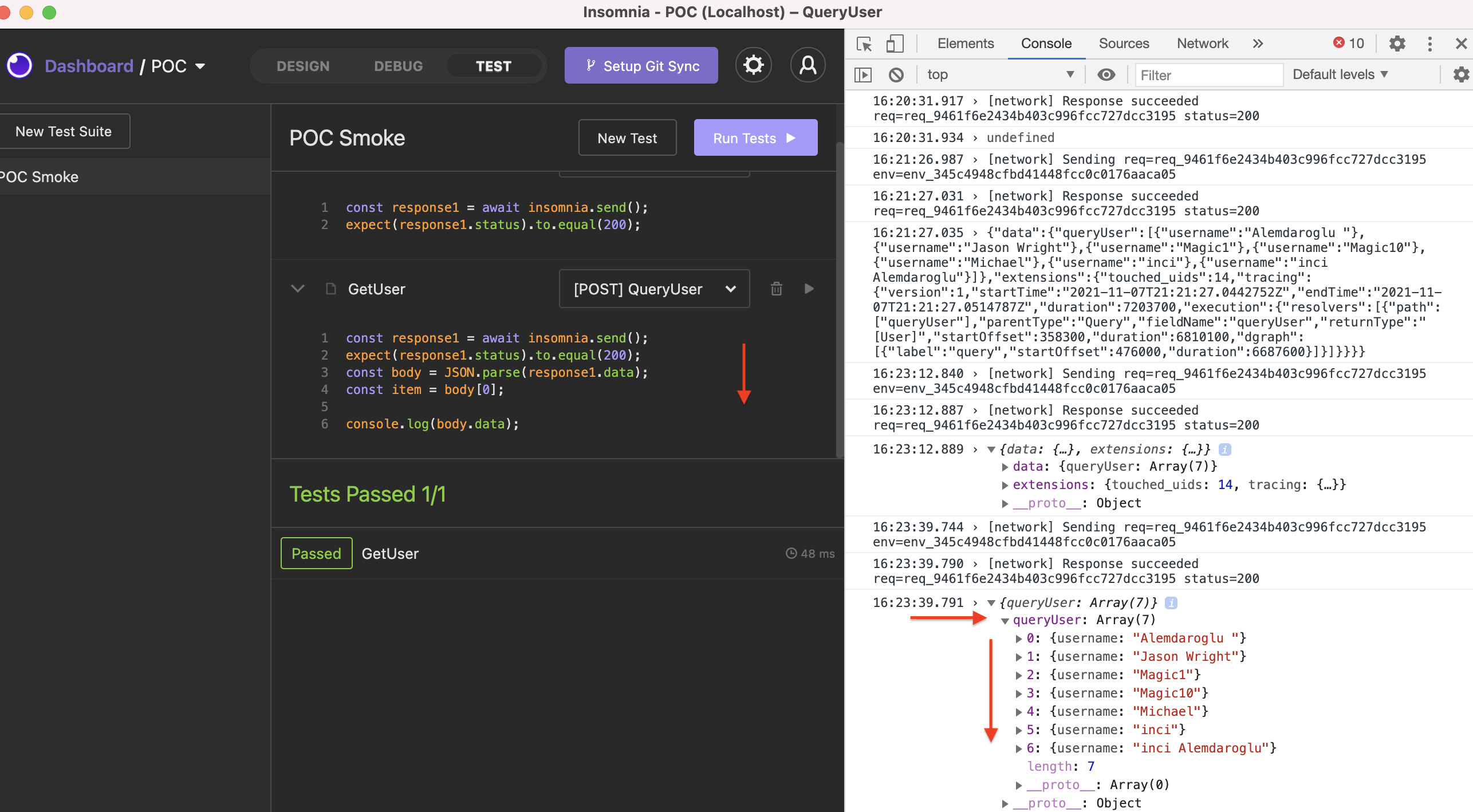The width and height of the screenshot is (1473, 812).
Task: Open DevTools settings via gear icon
Action: coord(1398,44)
